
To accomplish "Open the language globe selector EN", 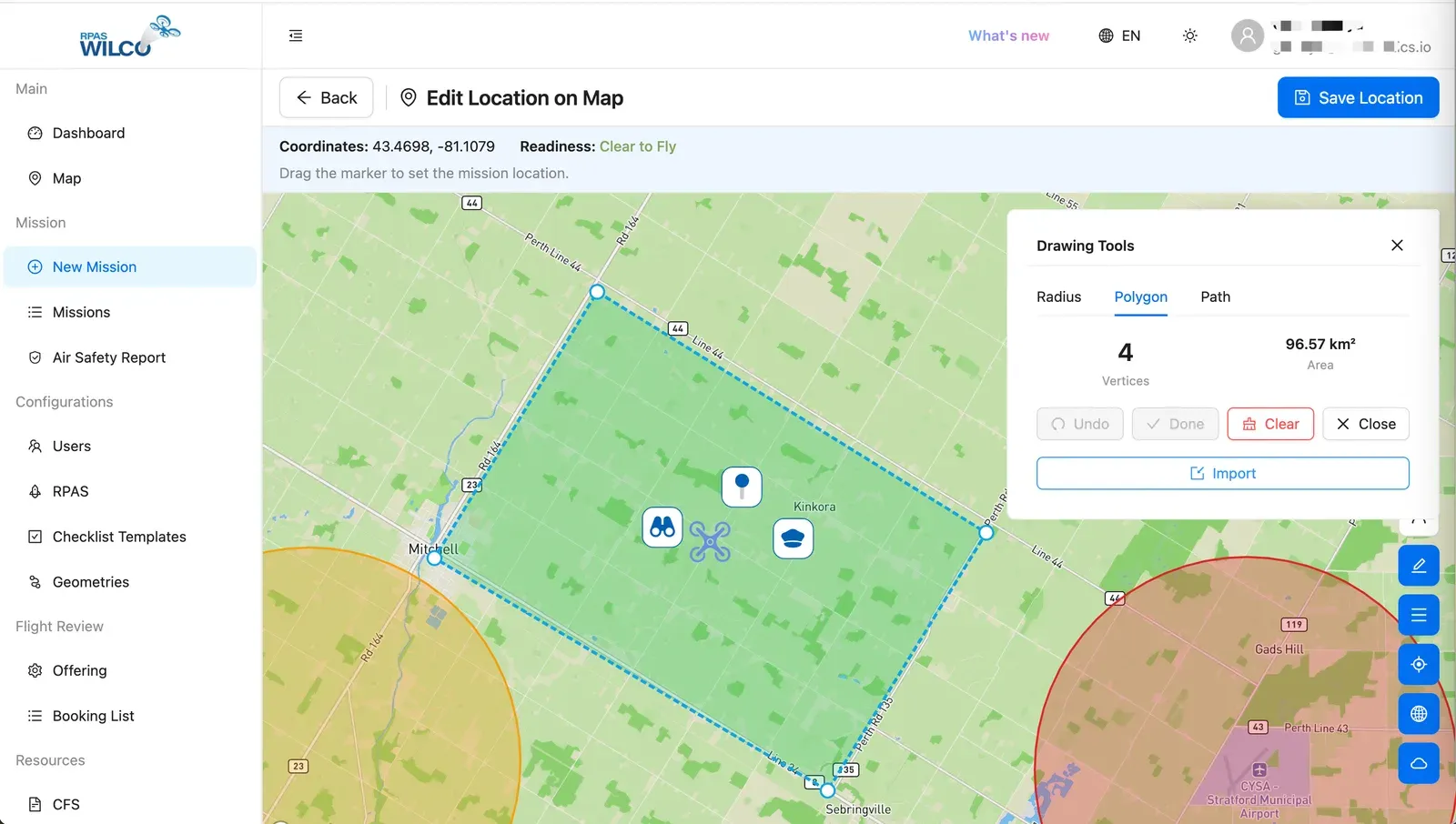I will click(x=1119, y=35).
